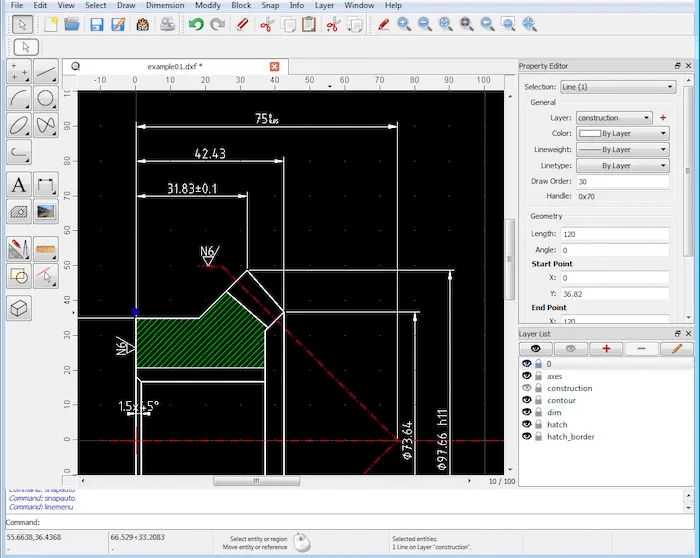Screen dimensions: 700x558
Task: Activate the pan zoom tool
Action: [529, 24]
